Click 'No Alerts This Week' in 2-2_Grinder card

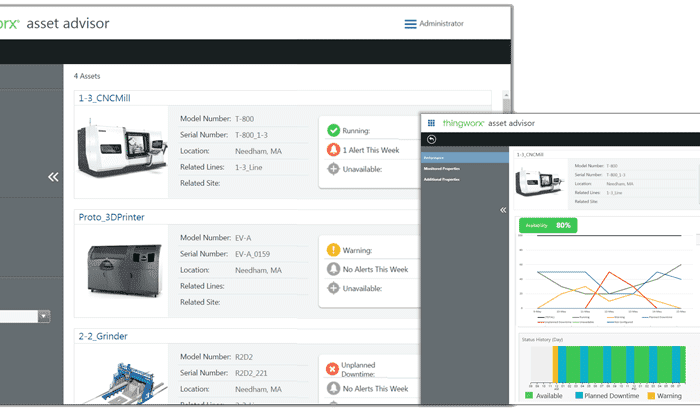[375, 389]
